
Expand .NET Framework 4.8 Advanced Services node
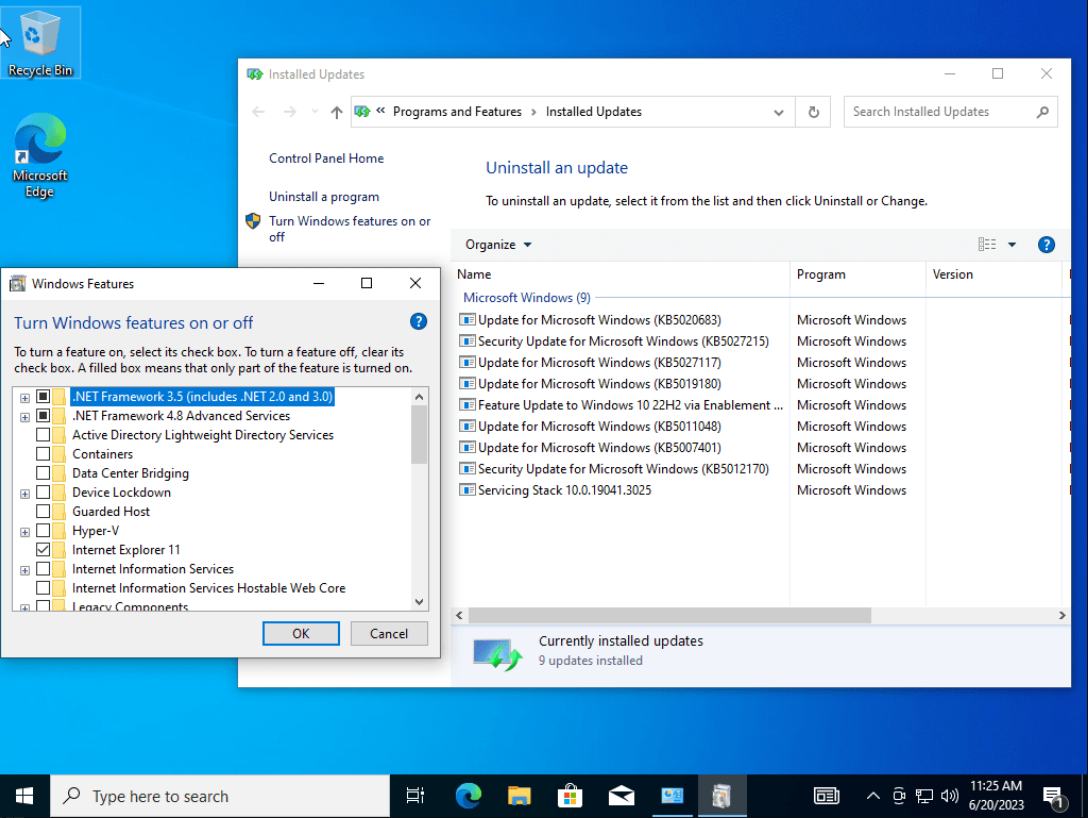pos(25,417)
